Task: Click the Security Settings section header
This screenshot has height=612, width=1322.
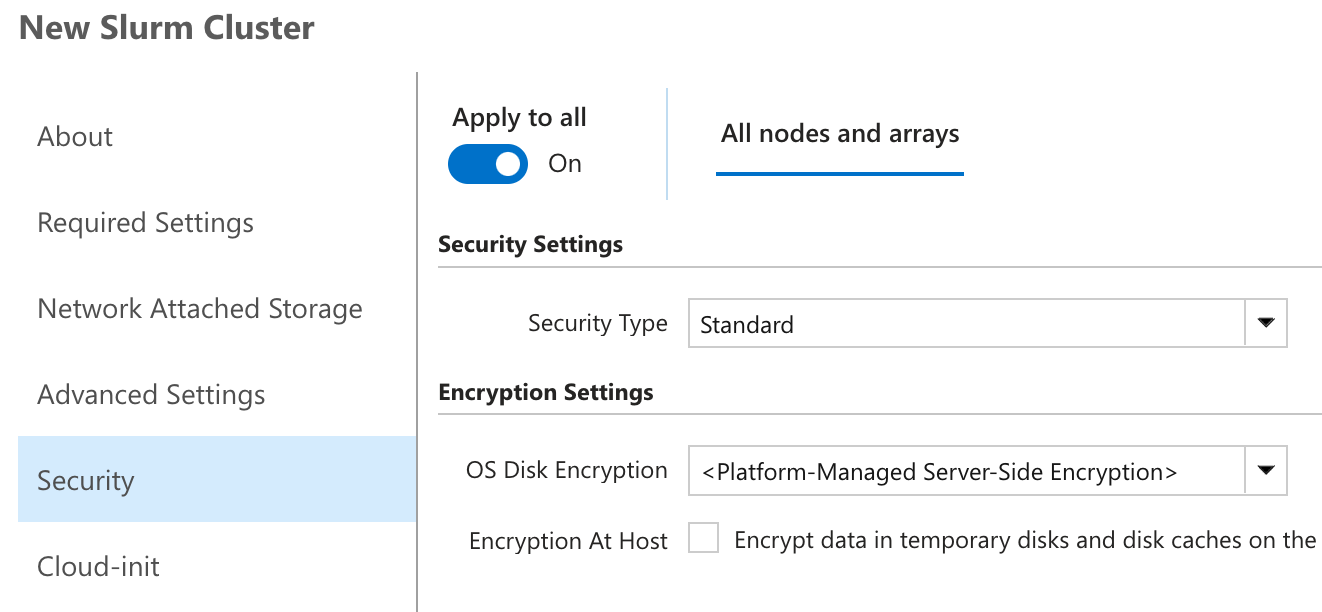Action: (x=530, y=244)
